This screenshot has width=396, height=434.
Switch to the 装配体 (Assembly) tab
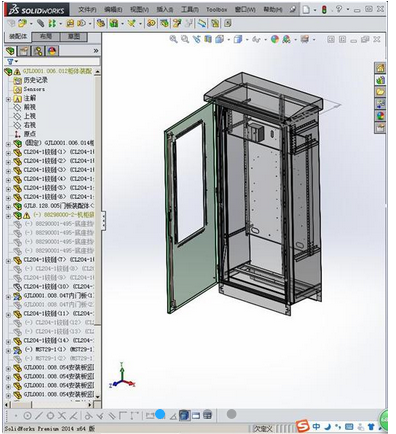(18, 37)
